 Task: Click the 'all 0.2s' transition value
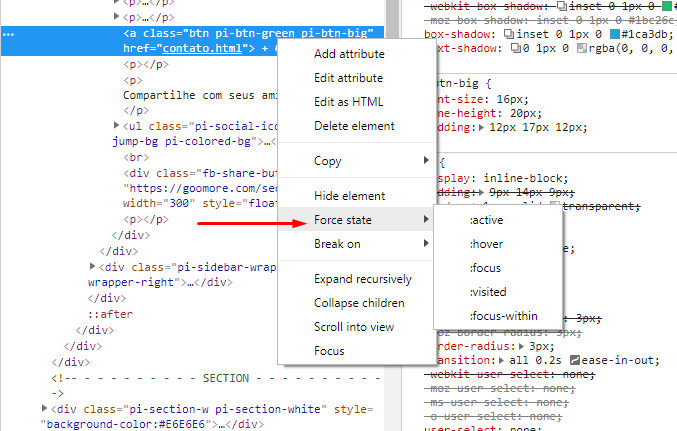point(534,360)
